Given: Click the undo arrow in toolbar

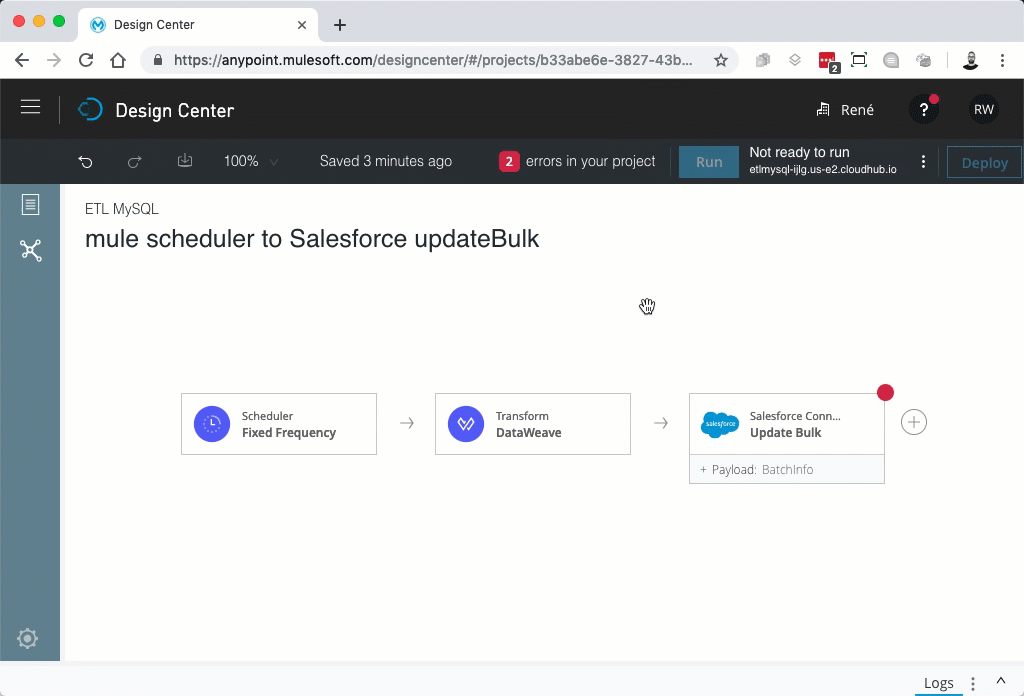Looking at the screenshot, I should 86,161.
